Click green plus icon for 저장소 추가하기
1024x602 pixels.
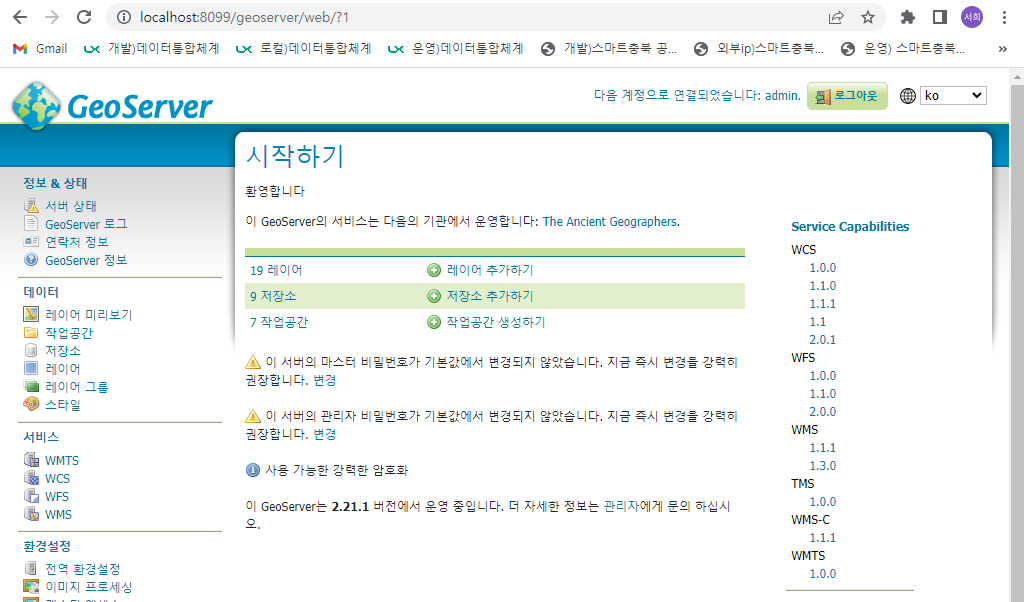click(x=434, y=296)
